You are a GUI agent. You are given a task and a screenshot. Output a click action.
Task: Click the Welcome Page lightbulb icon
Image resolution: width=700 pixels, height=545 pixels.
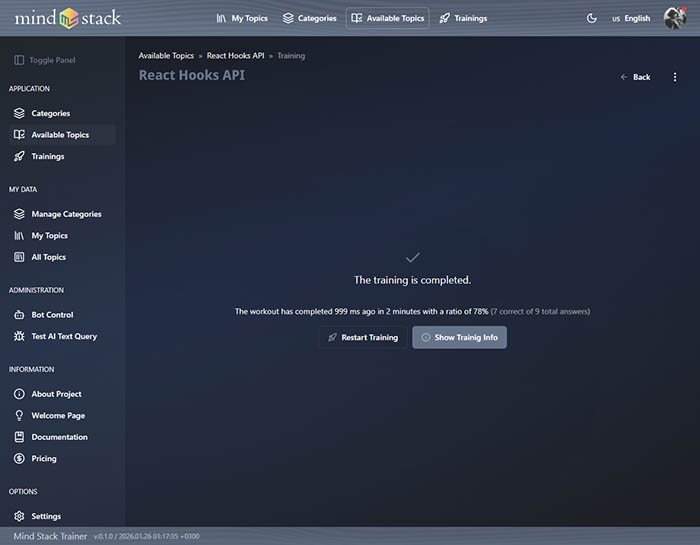pyautogui.click(x=19, y=415)
